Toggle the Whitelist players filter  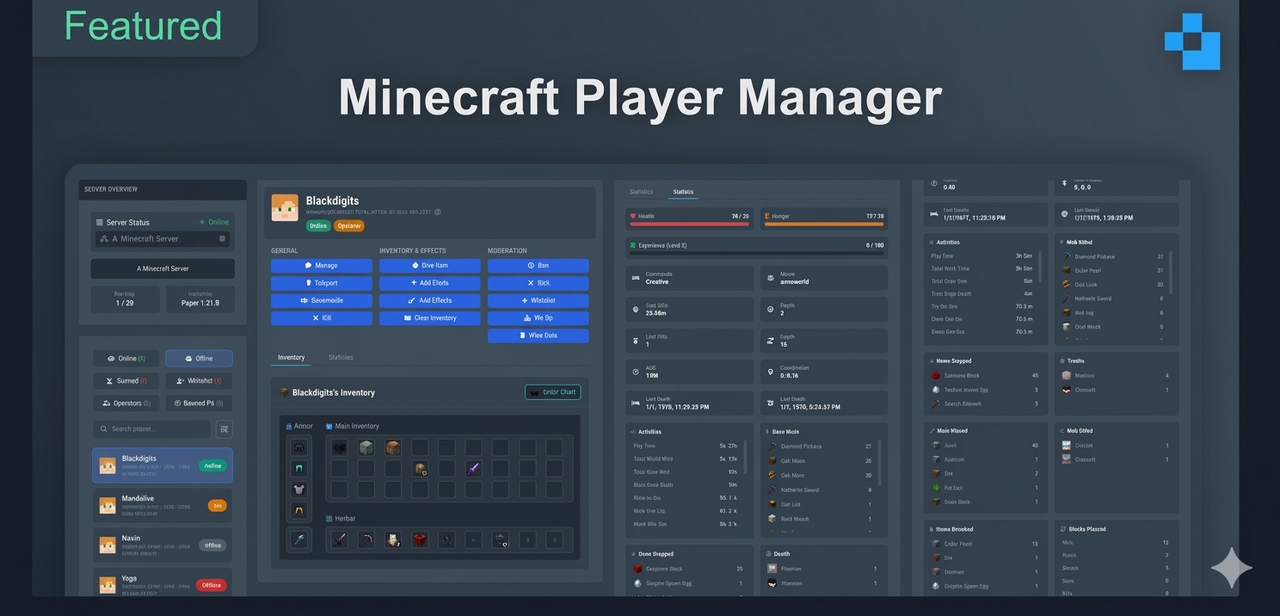(199, 381)
